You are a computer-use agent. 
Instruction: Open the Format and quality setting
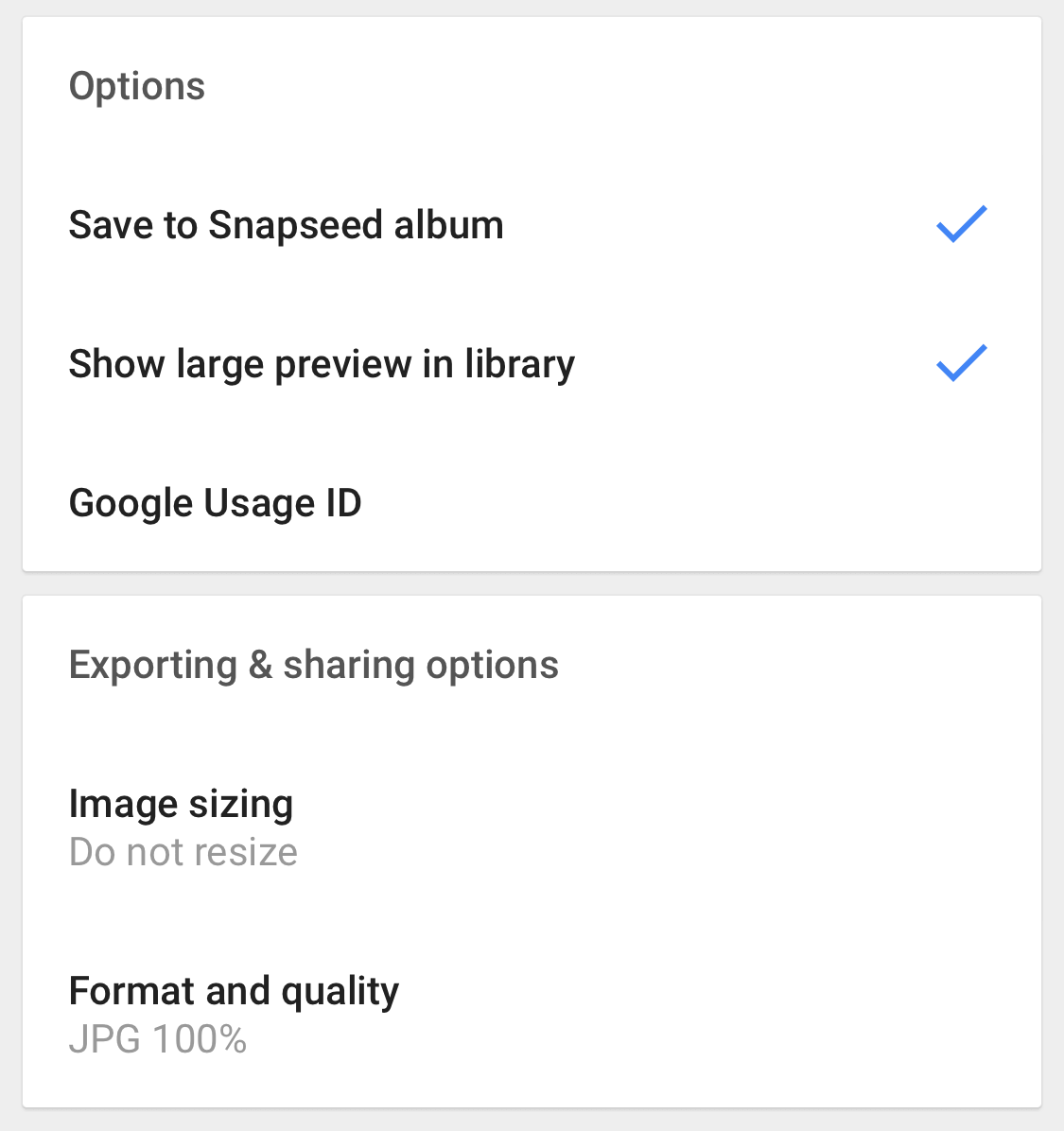(x=532, y=1014)
